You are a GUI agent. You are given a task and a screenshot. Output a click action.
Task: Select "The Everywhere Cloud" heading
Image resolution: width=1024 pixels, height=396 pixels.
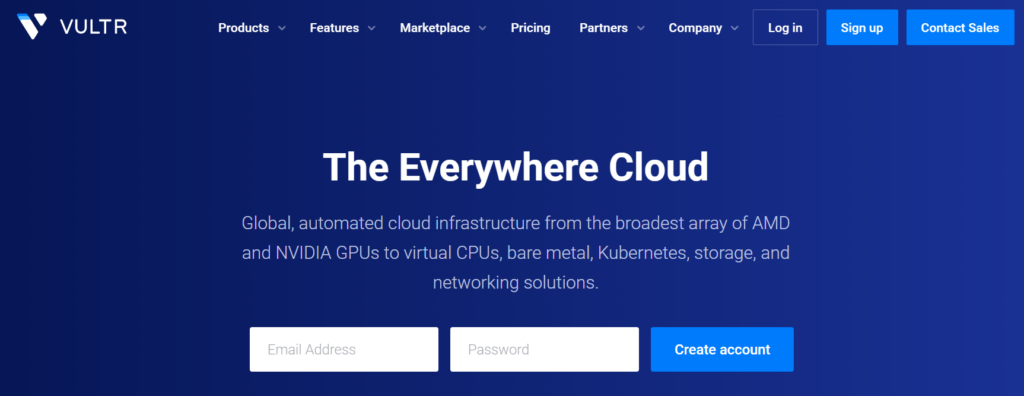(x=515, y=167)
